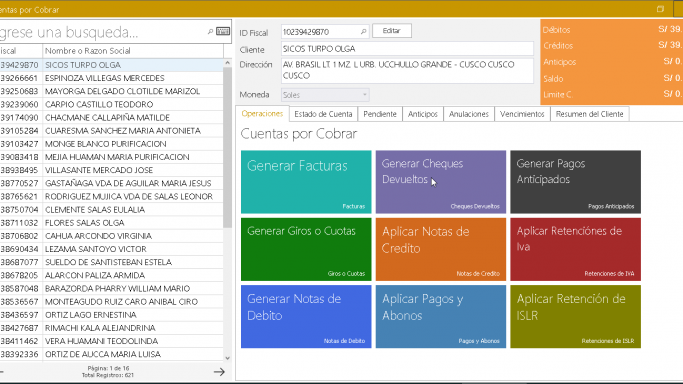Open the Generar Giros o Cuotas tile

[x=306, y=249]
